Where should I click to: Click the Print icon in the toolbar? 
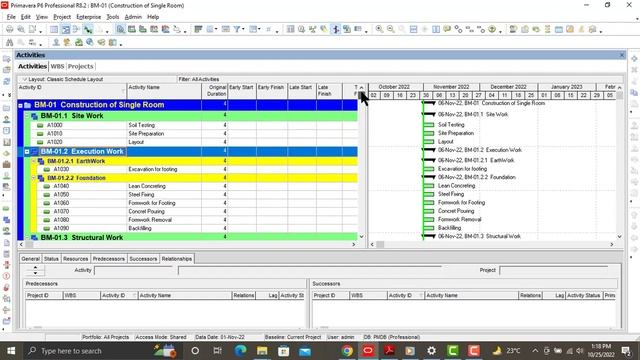9,29
